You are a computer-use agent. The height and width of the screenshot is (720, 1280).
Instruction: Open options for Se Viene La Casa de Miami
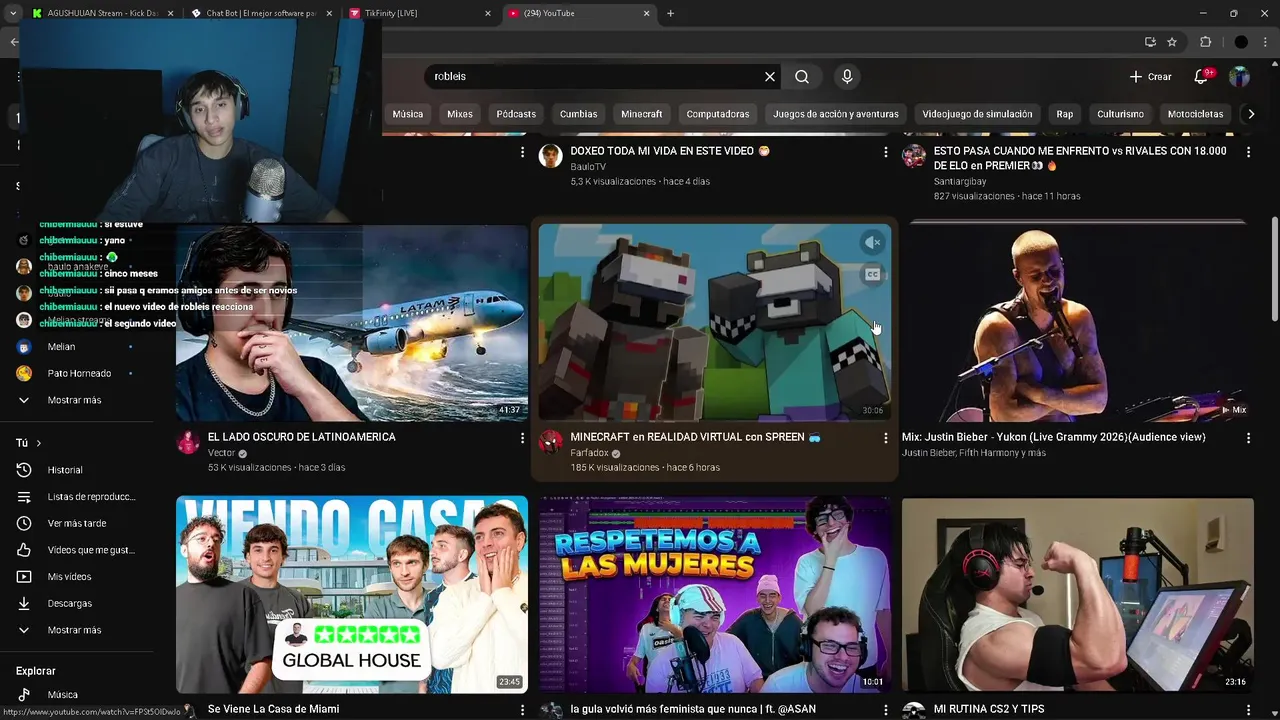[522, 710]
